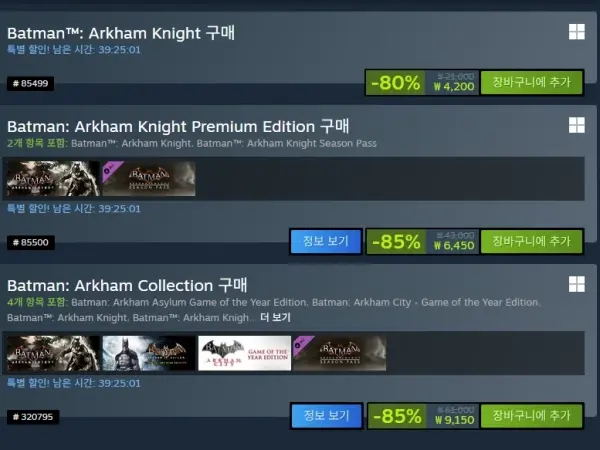Screen dimensions: 600x450
Task: Click package ID tag #85500
Action: [x=31, y=242]
